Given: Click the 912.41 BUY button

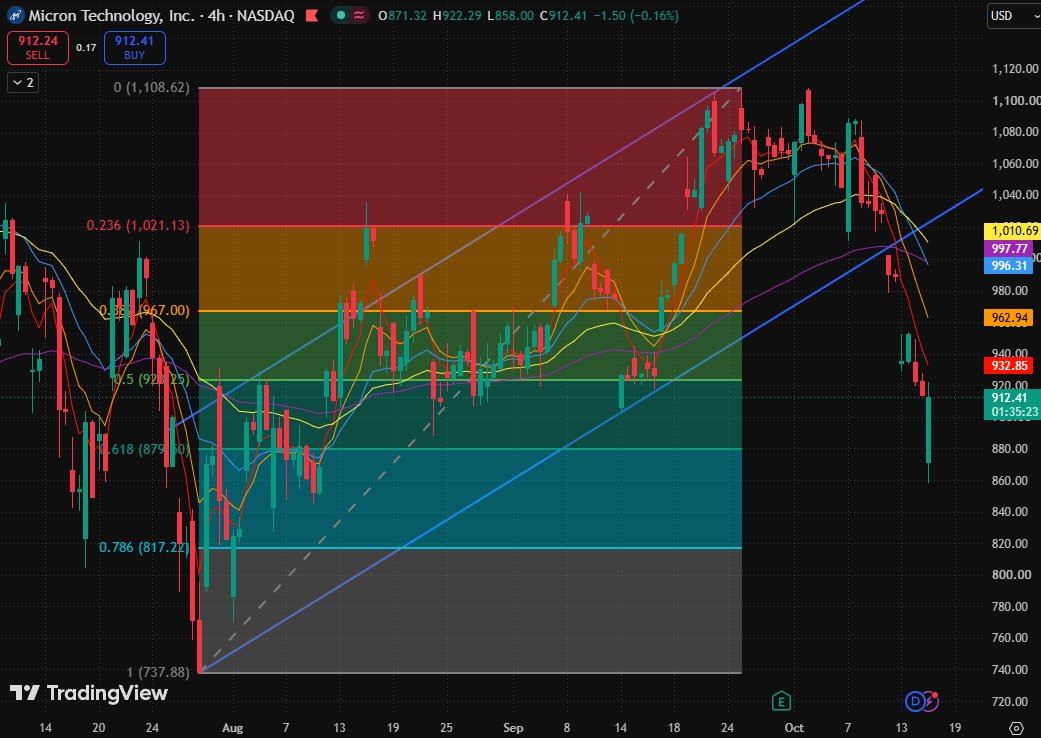Looking at the screenshot, I should point(134,48).
